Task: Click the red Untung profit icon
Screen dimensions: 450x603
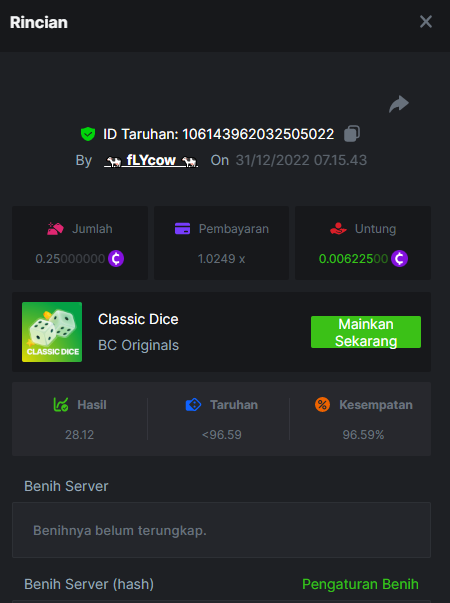Action: 338,228
